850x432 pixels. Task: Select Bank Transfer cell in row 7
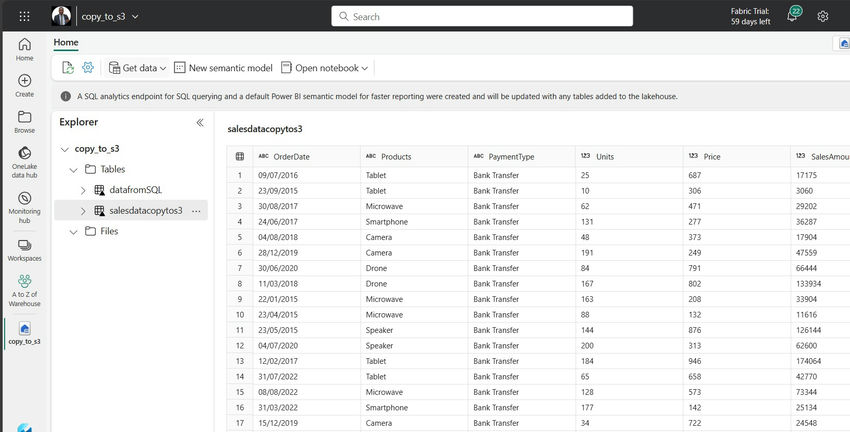pyautogui.click(x=521, y=268)
